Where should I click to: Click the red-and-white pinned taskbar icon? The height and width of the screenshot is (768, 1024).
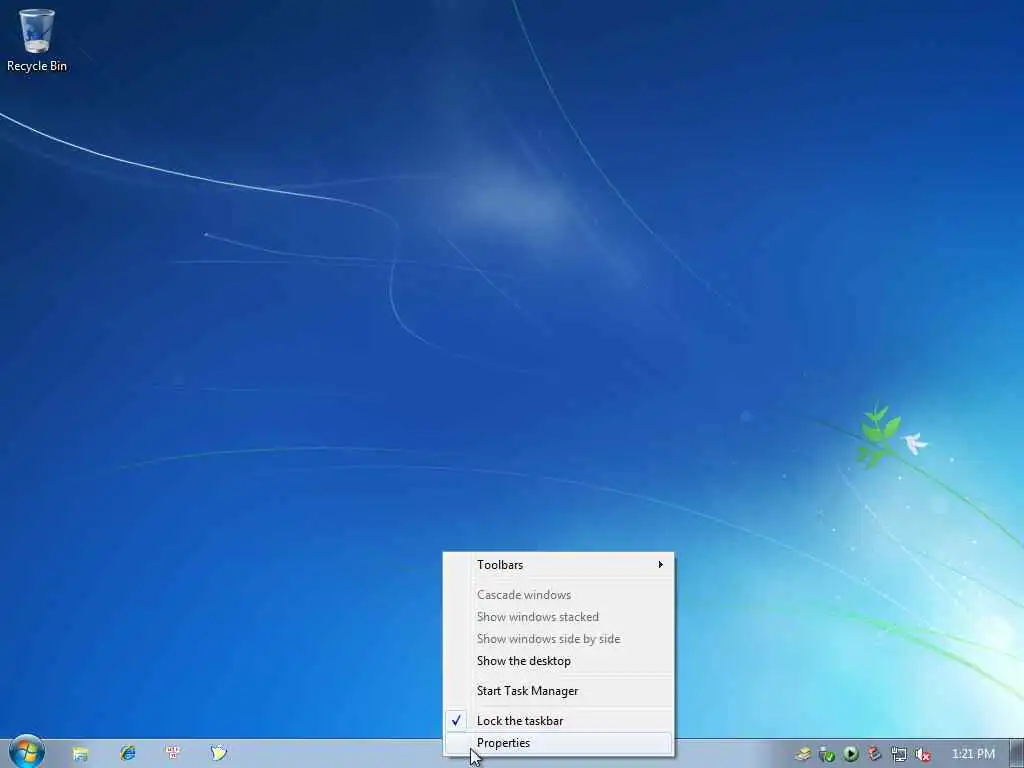[173, 753]
